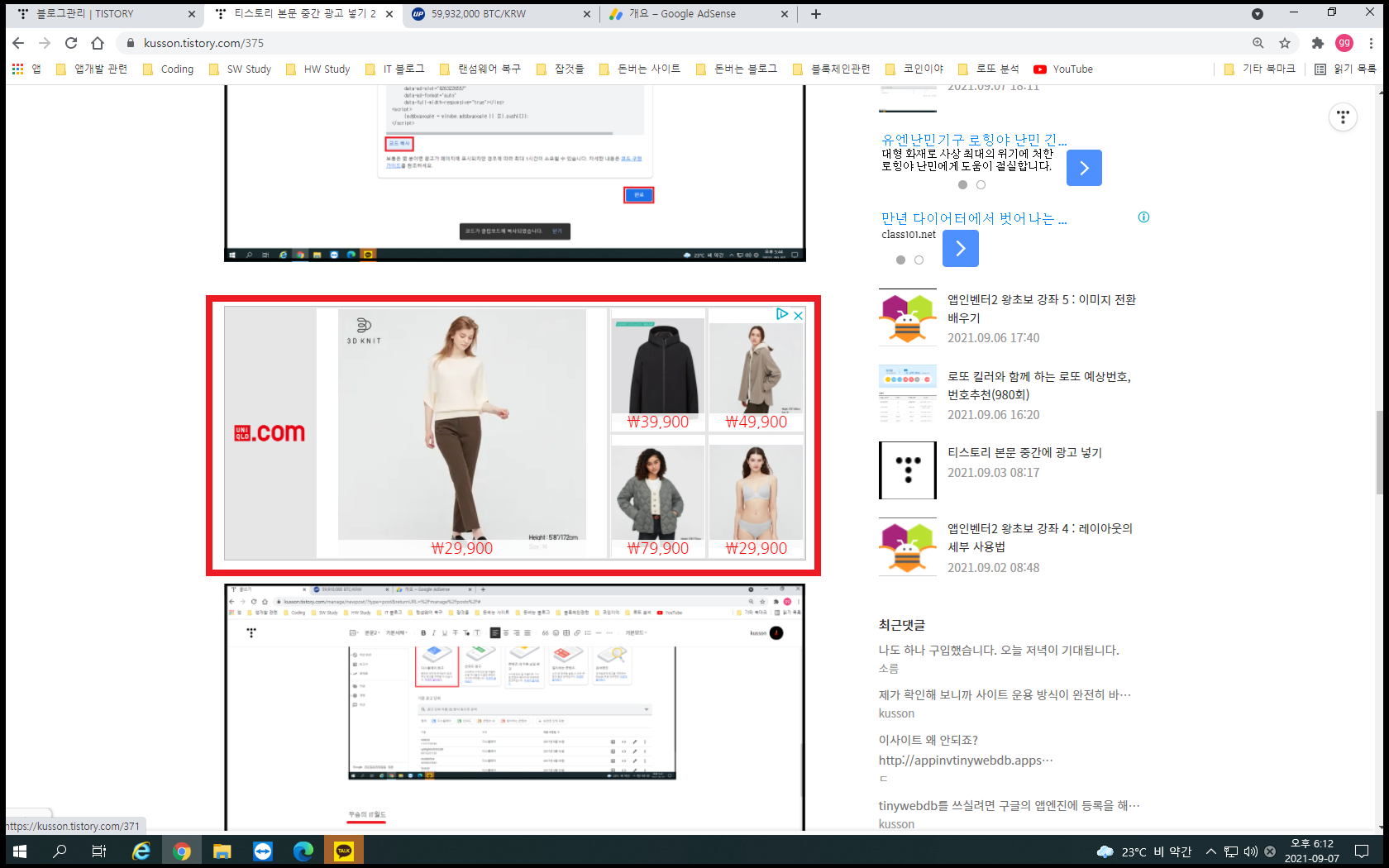The height and width of the screenshot is (868, 1389).
Task: Open the Chrome three-dot menu
Action: pos(1371,43)
